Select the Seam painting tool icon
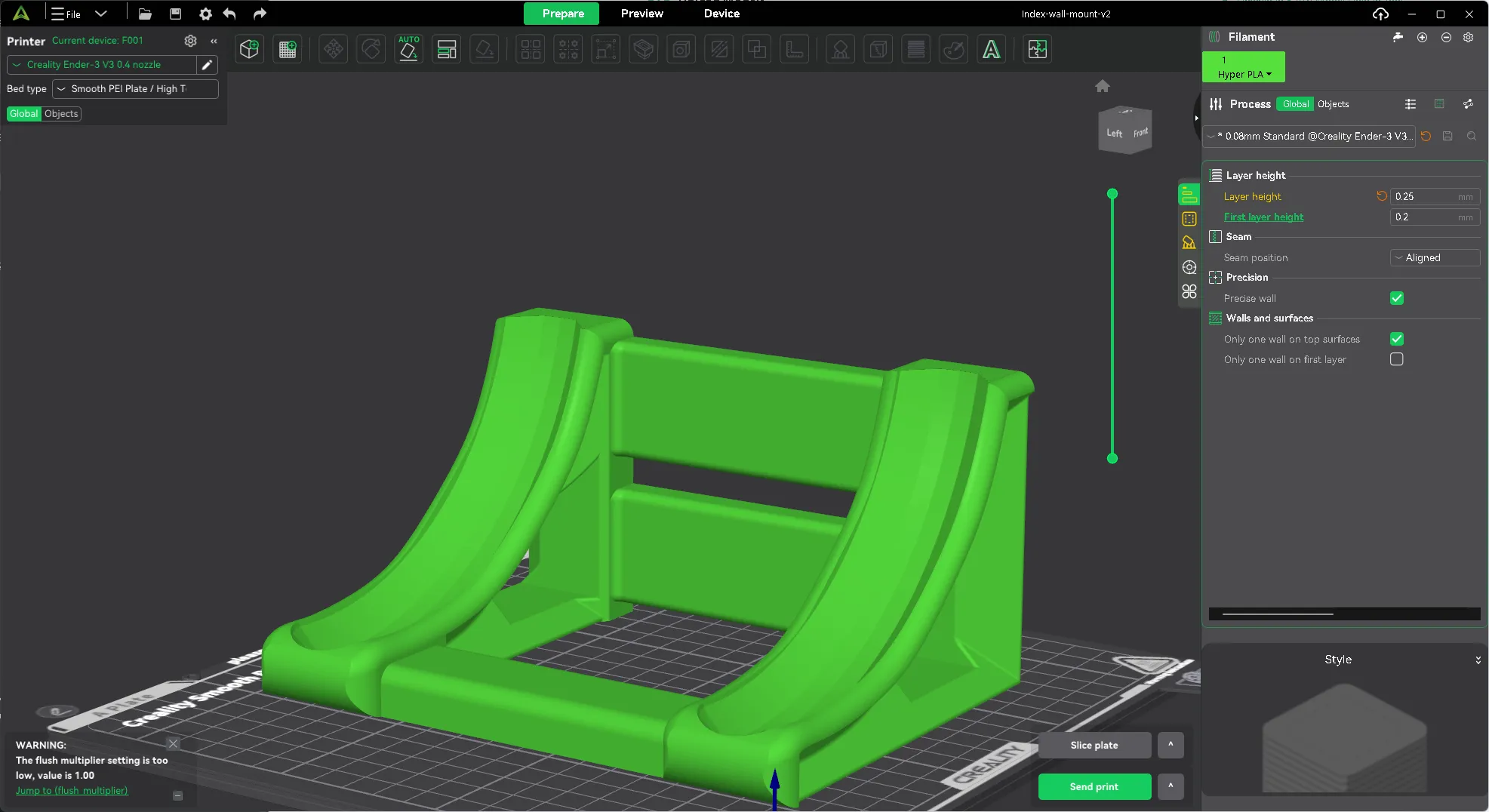 (878, 50)
